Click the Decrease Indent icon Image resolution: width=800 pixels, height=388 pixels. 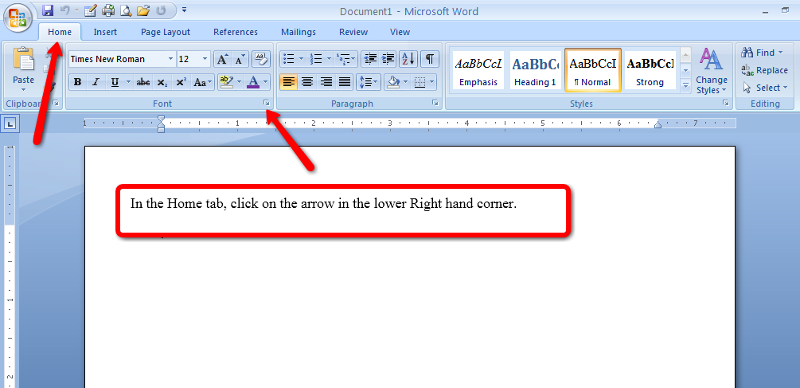pyautogui.click(x=370, y=59)
